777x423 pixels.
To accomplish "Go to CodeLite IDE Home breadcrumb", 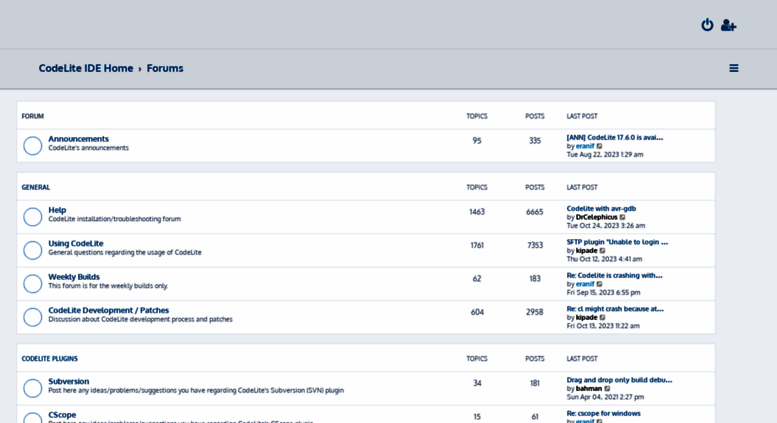I will pos(86,68).
